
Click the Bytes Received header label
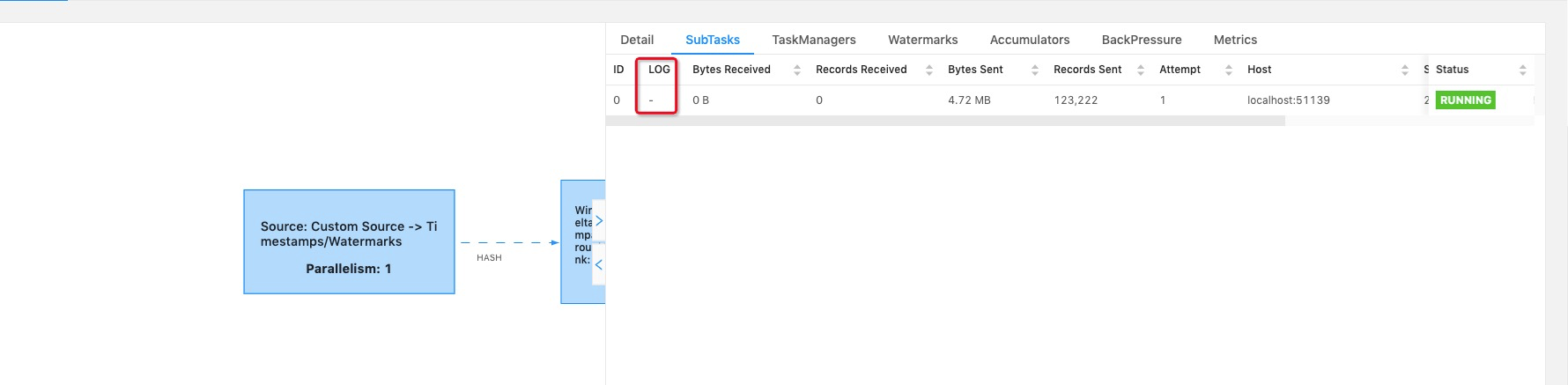731,70
